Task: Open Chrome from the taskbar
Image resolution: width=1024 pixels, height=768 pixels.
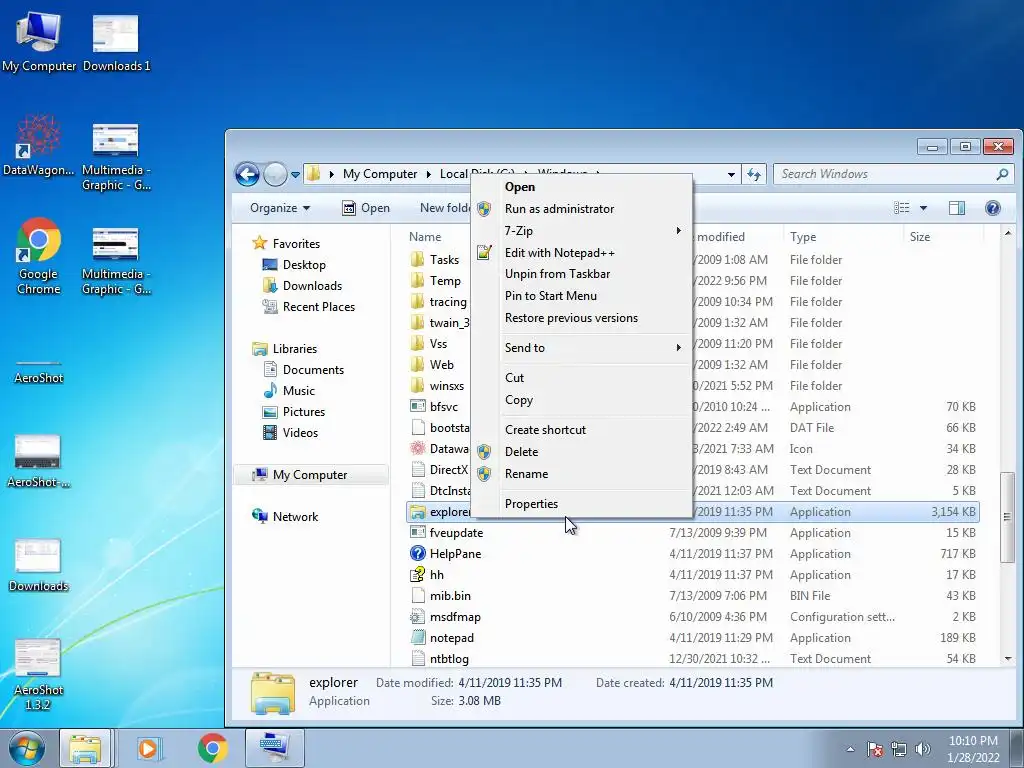Action: point(212,748)
